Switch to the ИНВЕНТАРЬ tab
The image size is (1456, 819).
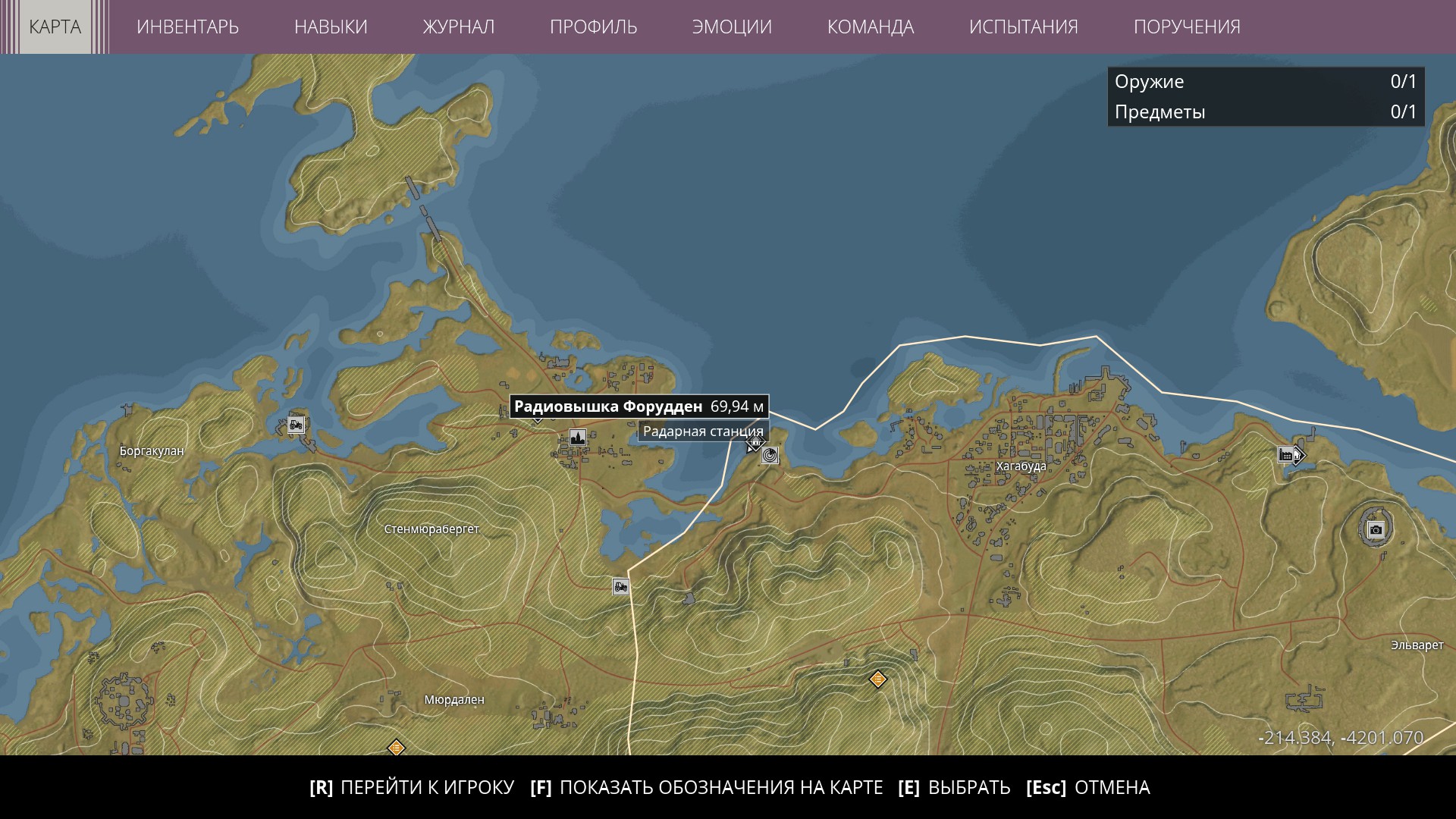[187, 27]
